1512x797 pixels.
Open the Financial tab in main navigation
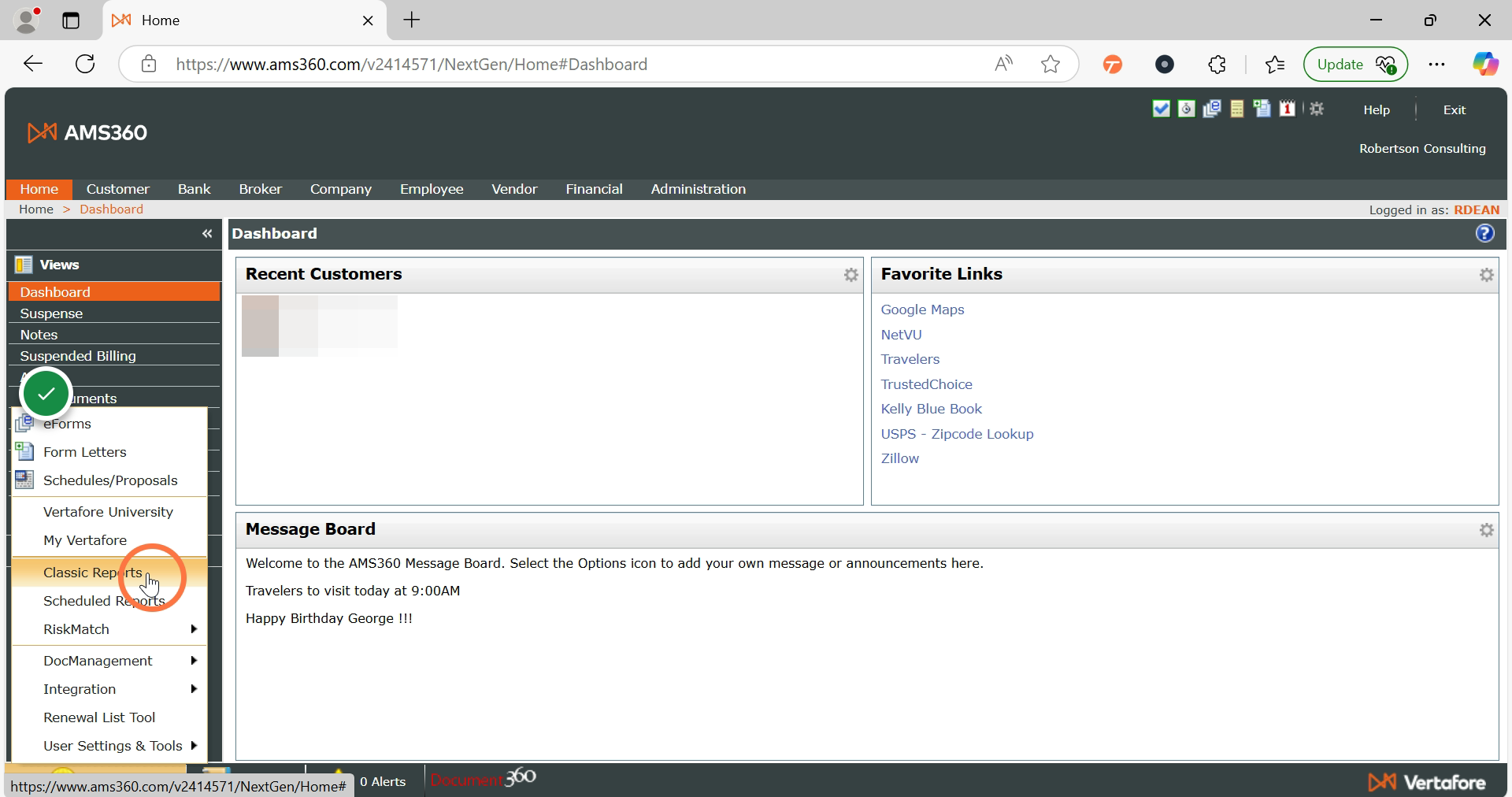(x=594, y=189)
